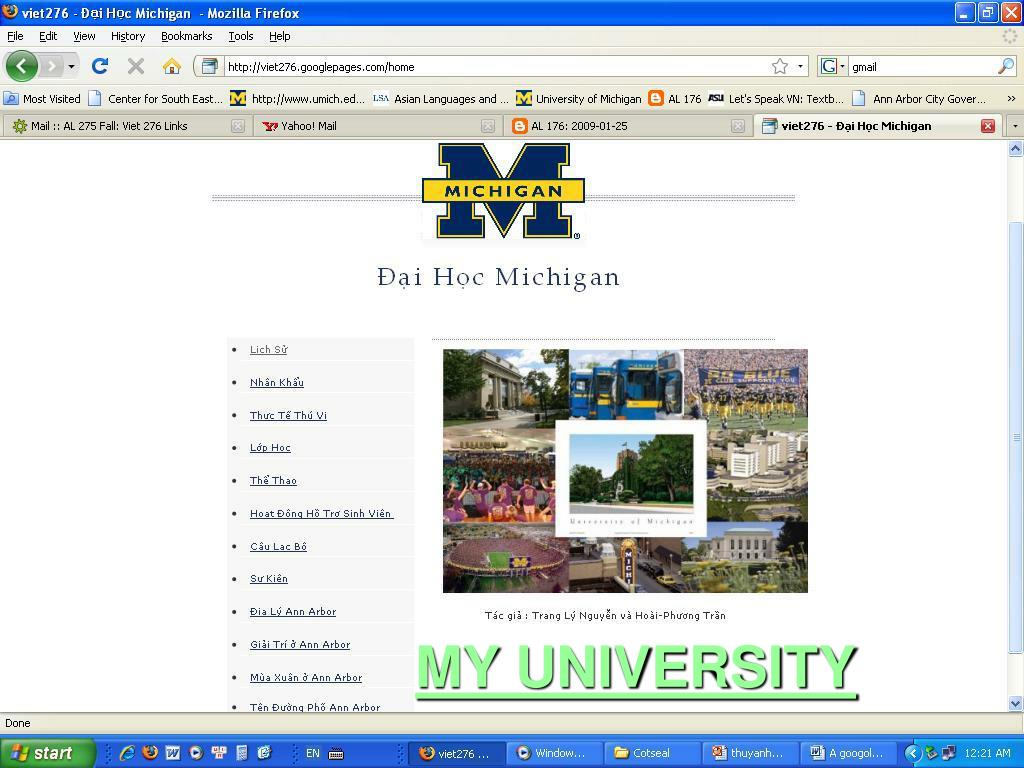Open the Help menu

coord(280,36)
